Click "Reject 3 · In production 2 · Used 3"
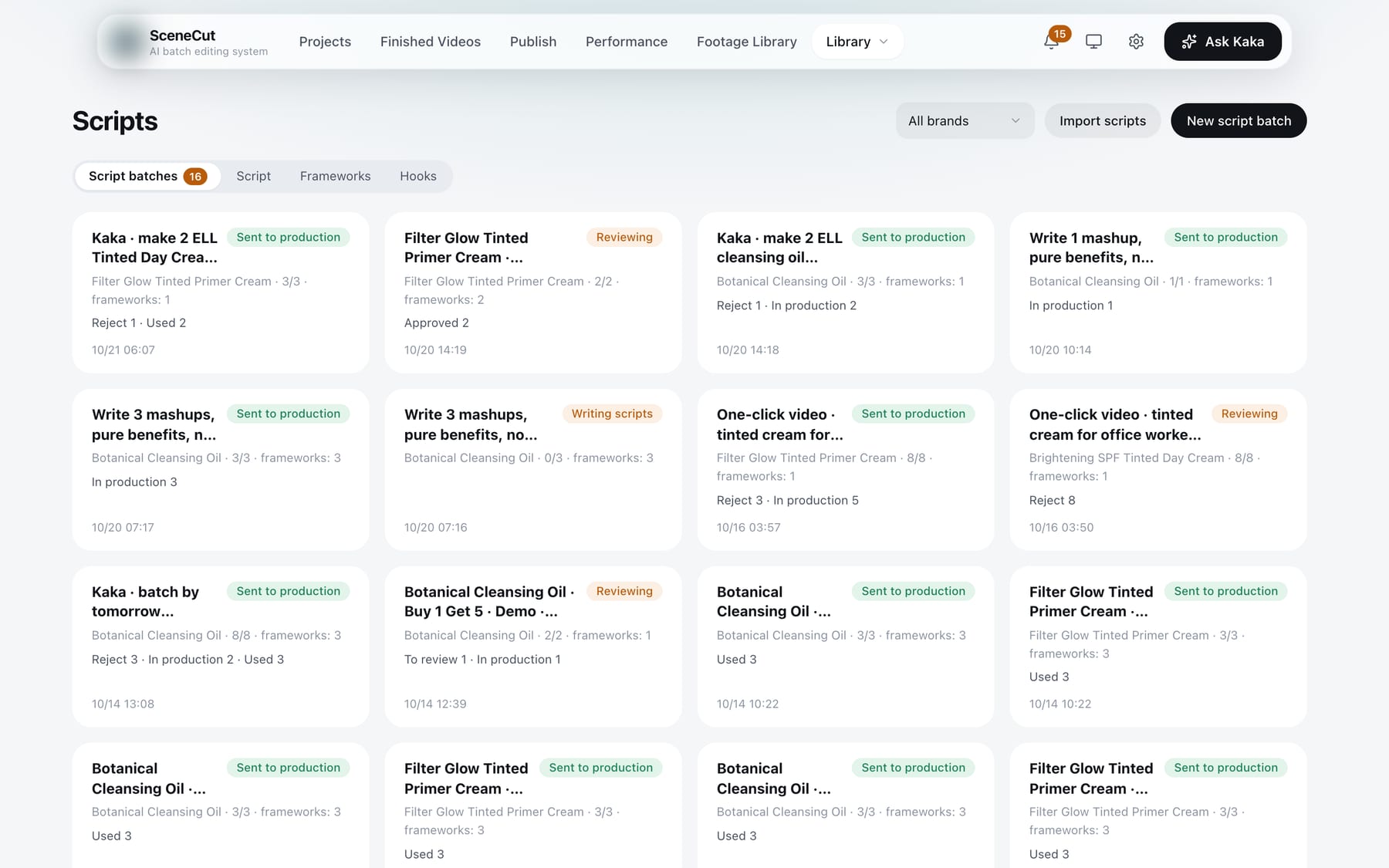The width and height of the screenshot is (1389, 868). (x=188, y=660)
